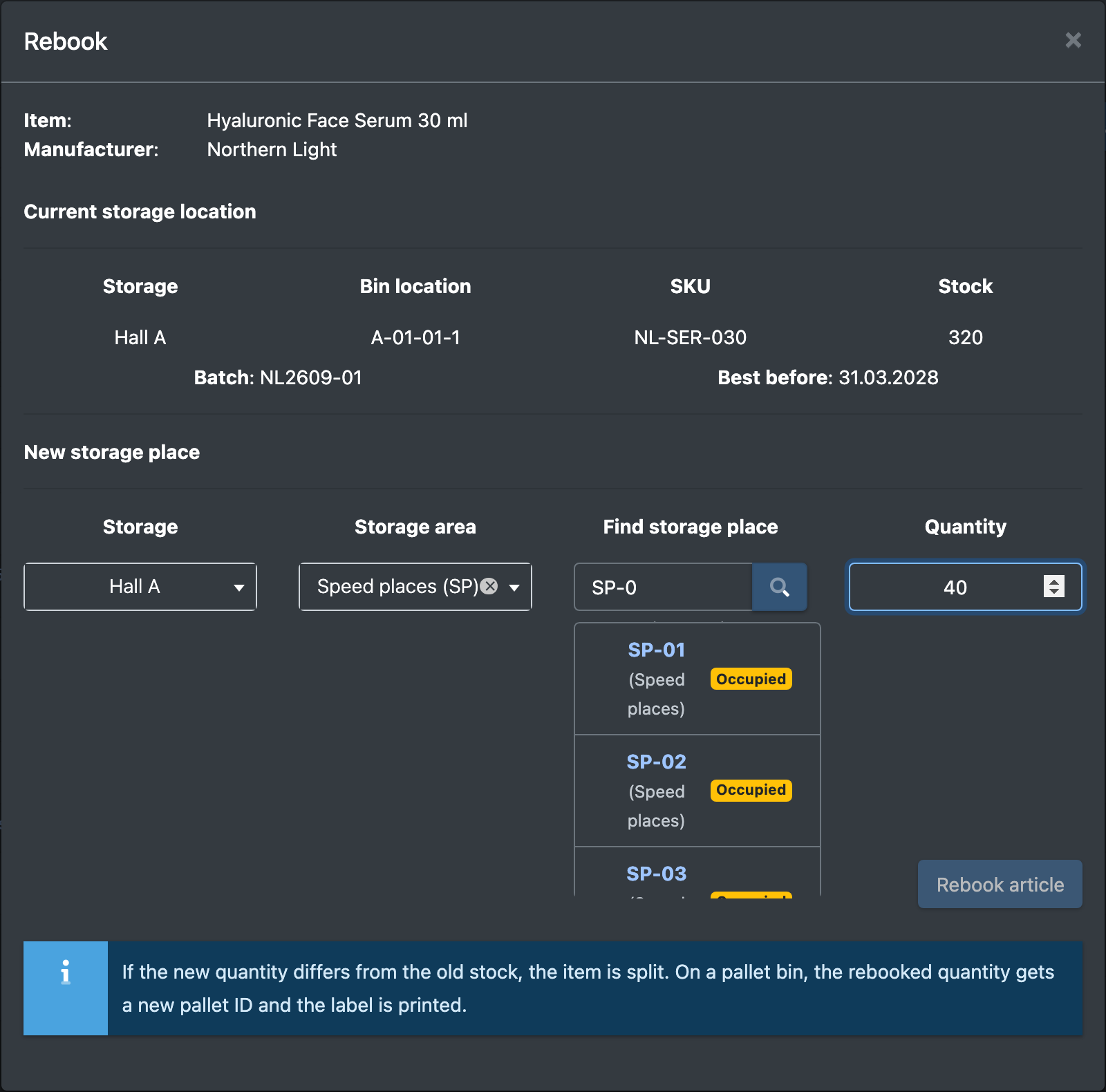Click the Rebook article button
The width and height of the screenshot is (1106, 1092).
point(1000,884)
